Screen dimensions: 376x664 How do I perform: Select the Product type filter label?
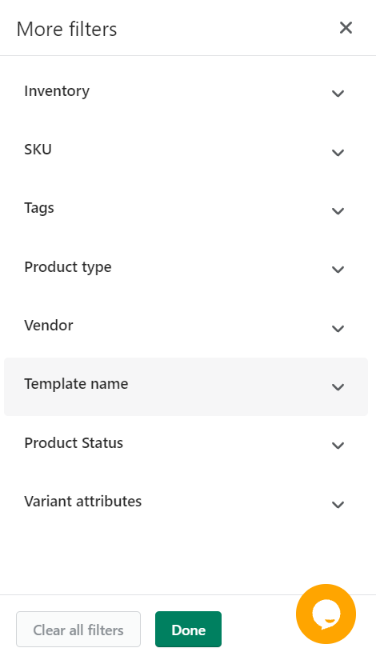(x=68, y=267)
